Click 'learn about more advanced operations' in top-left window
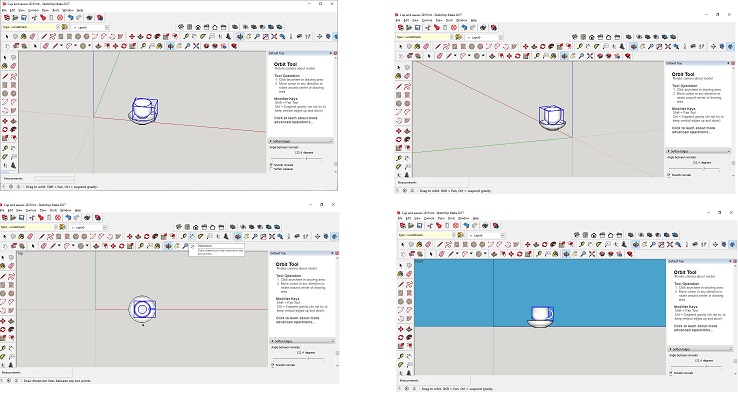The width and height of the screenshot is (738, 396). 296,120
